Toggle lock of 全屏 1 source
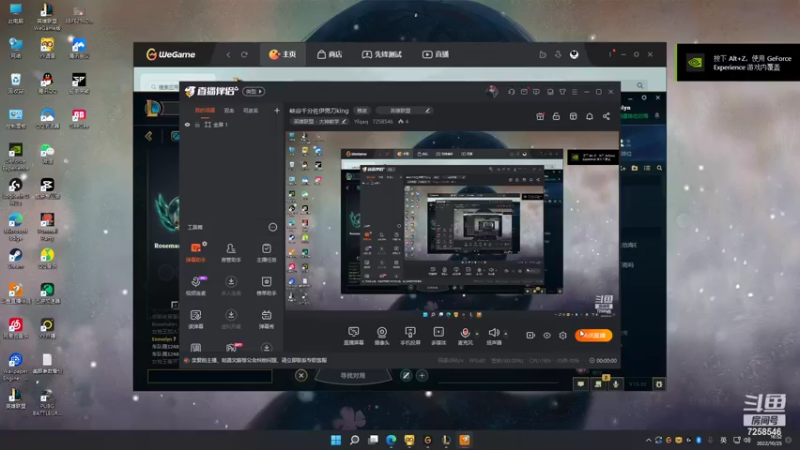The image size is (800, 450). [x=197, y=124]
